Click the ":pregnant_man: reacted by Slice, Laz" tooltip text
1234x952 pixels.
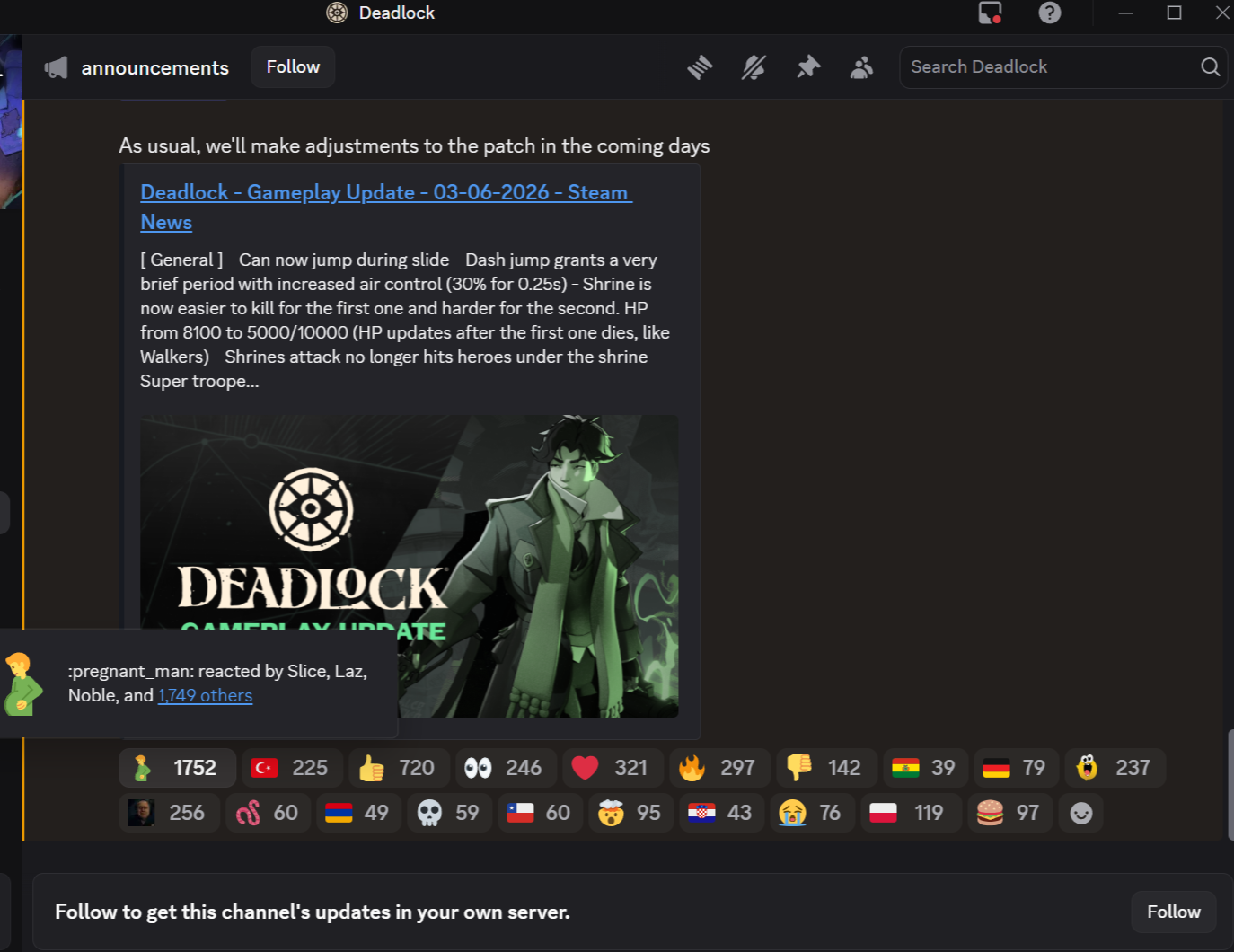click(x=217, y=683)
